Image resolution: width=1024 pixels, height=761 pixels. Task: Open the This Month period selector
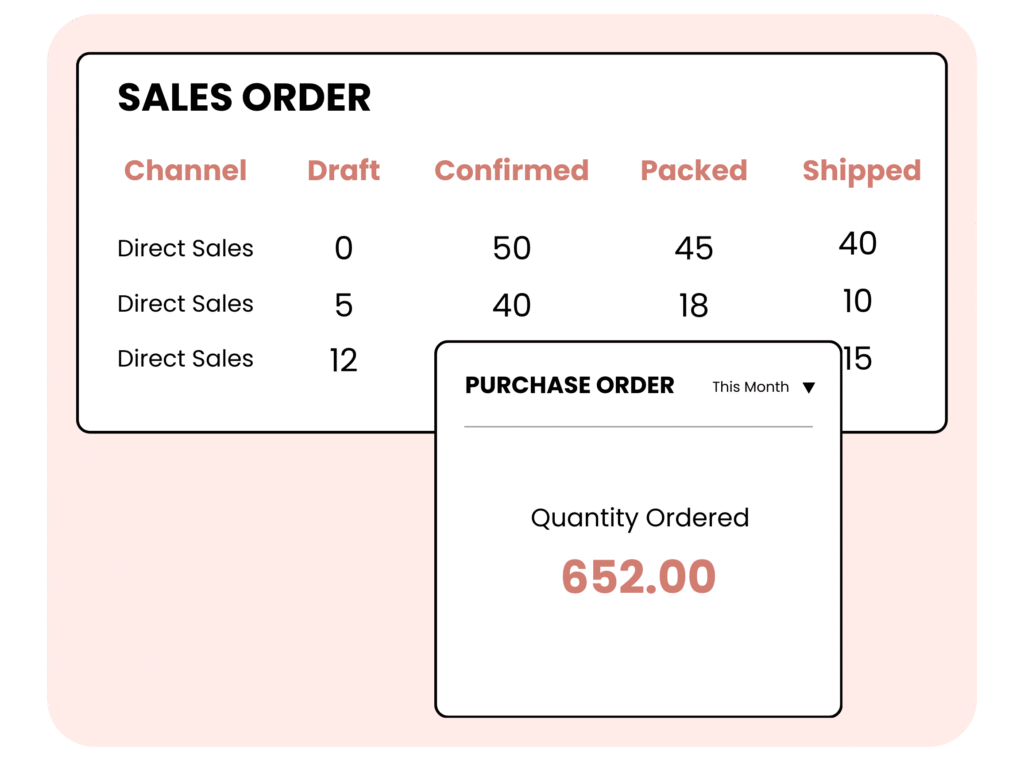click(x=751, y=387)
